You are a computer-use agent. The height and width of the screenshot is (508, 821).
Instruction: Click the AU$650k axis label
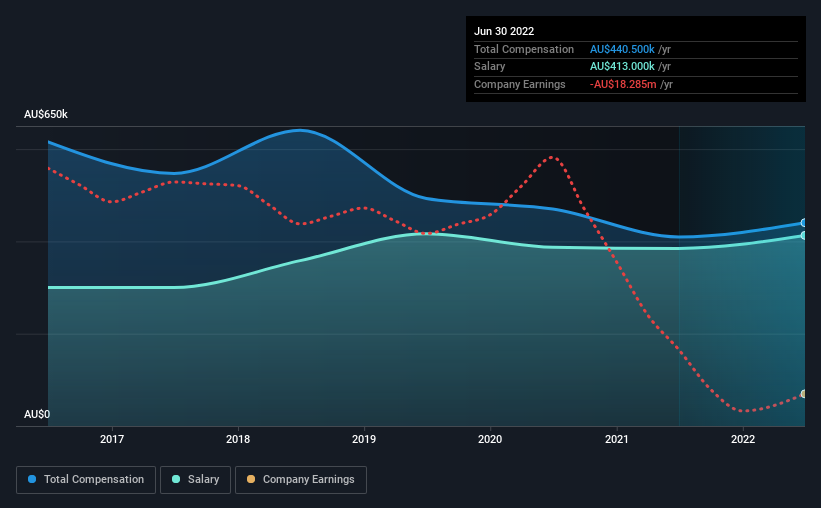tap(46, 114)
